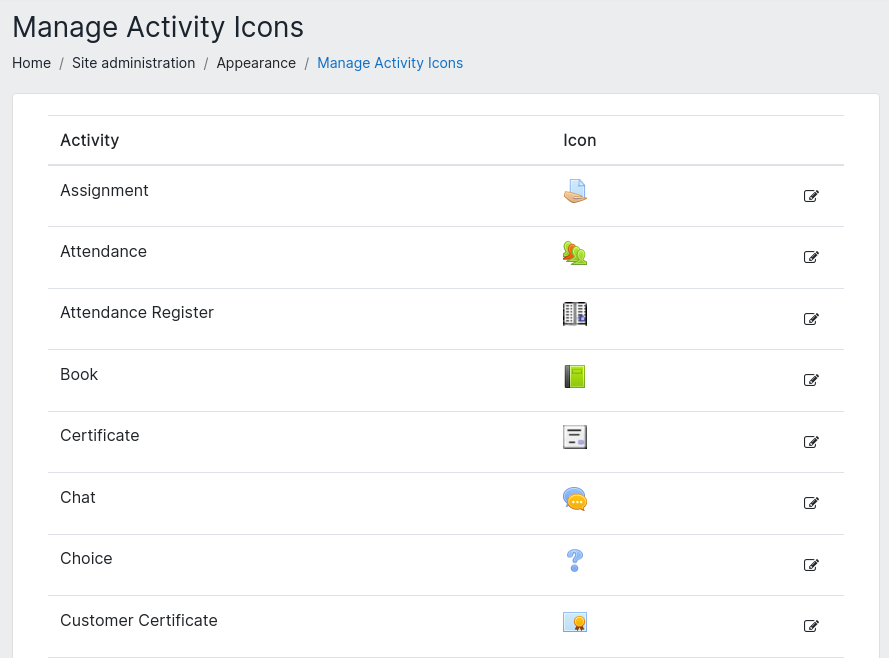
Task: Click the Activity column header
Action: click(90, 140)
